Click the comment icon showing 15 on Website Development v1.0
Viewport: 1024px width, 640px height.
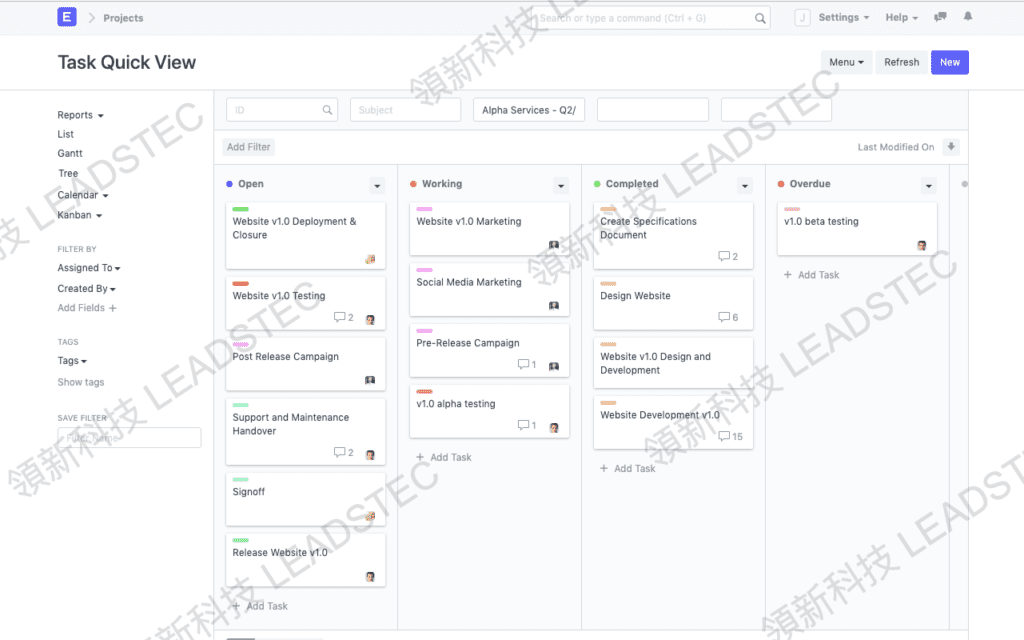tap(726, 436)
